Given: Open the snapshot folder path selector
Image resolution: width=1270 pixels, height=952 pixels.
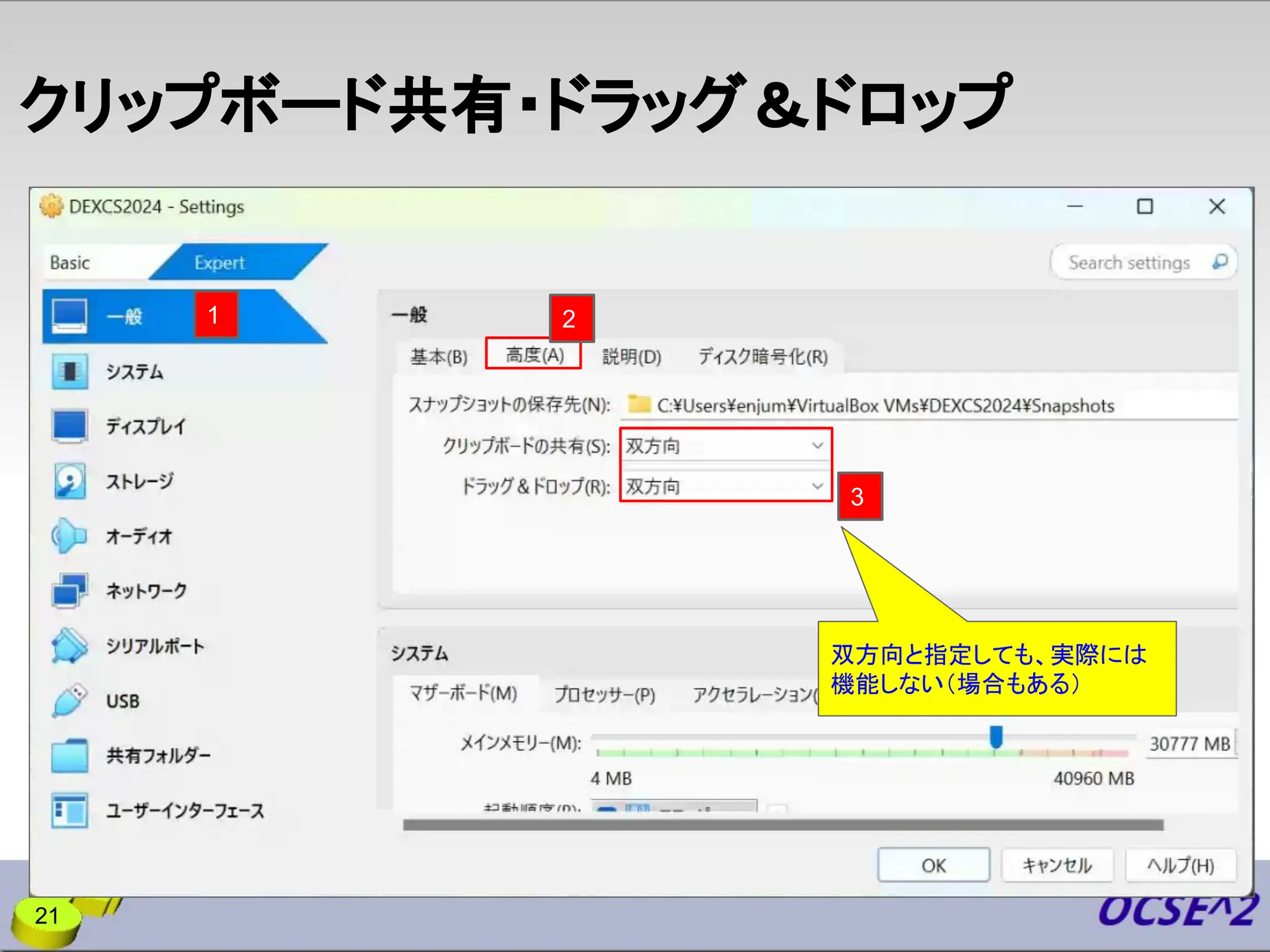Looking at the screenshot, I should coord(929,405).
